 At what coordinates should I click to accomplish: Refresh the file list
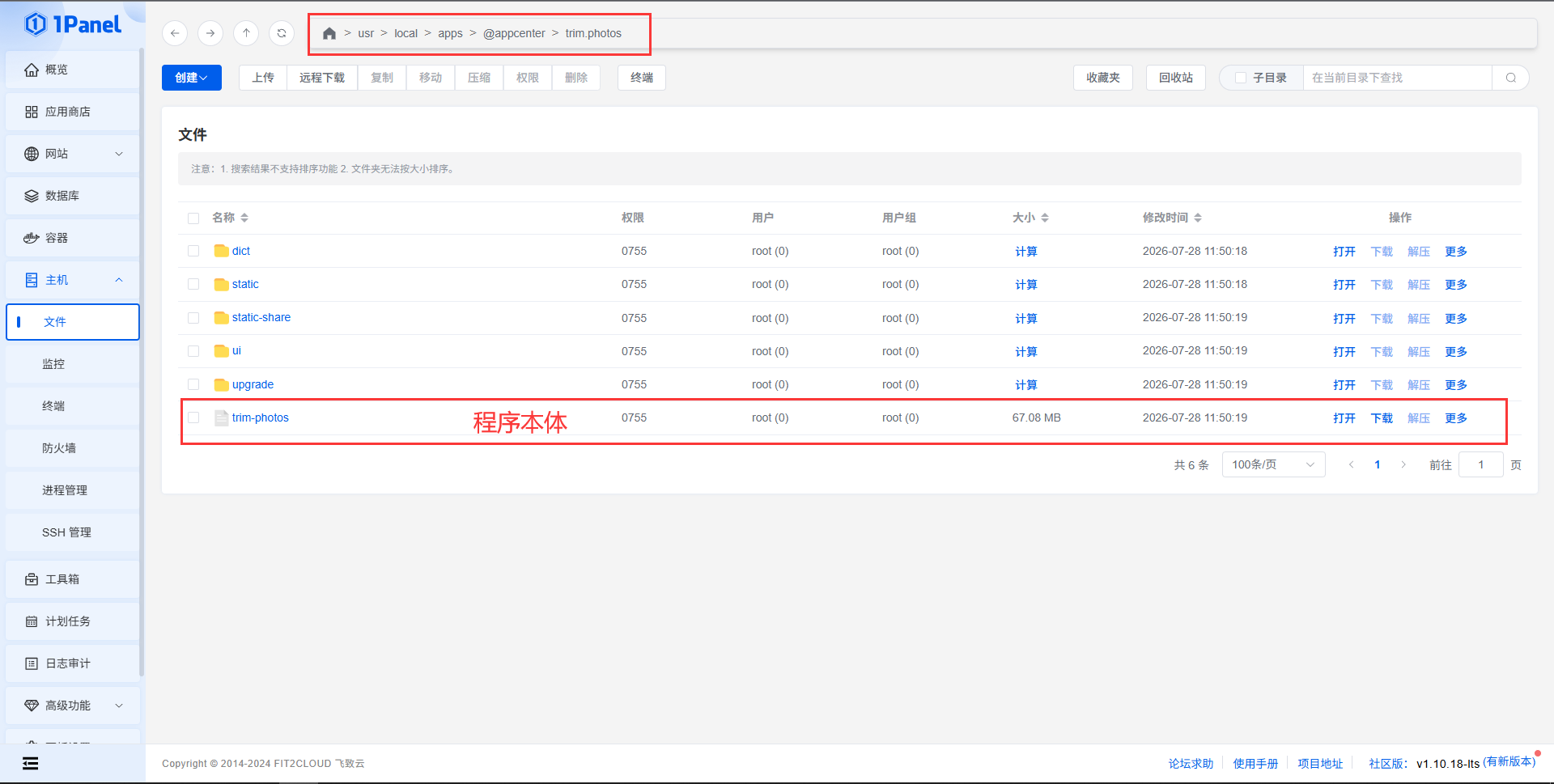(282, 33)
